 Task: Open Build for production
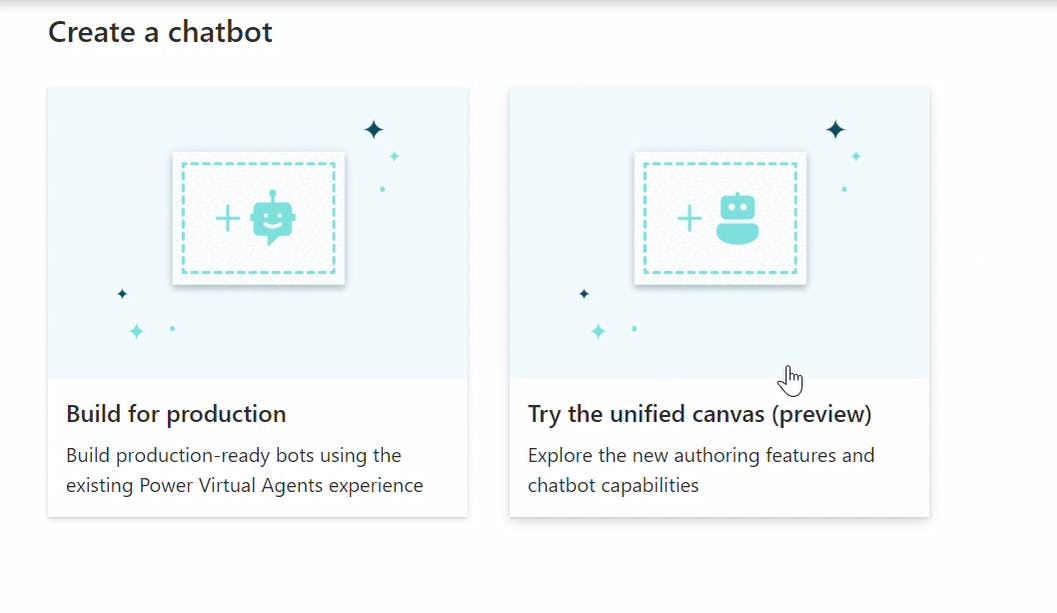(x=176, y=414)
